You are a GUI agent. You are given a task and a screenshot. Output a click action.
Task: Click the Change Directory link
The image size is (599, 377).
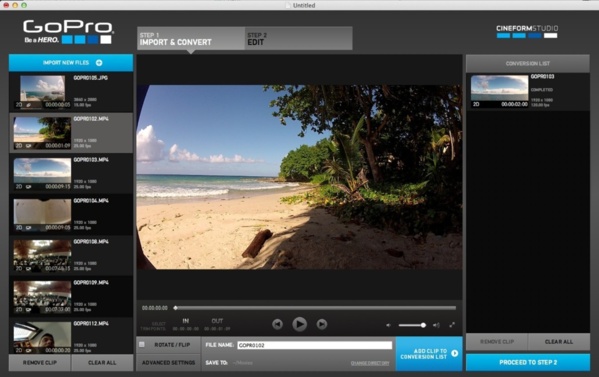click(x=370, y=363)
